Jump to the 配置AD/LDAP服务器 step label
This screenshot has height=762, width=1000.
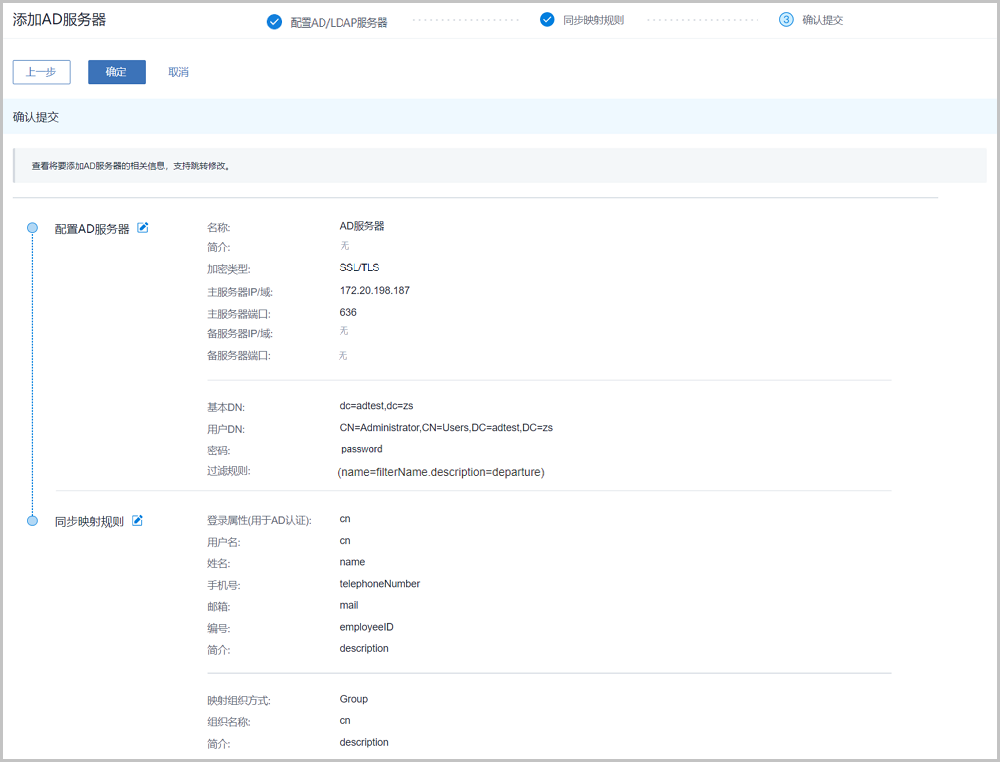339,21
